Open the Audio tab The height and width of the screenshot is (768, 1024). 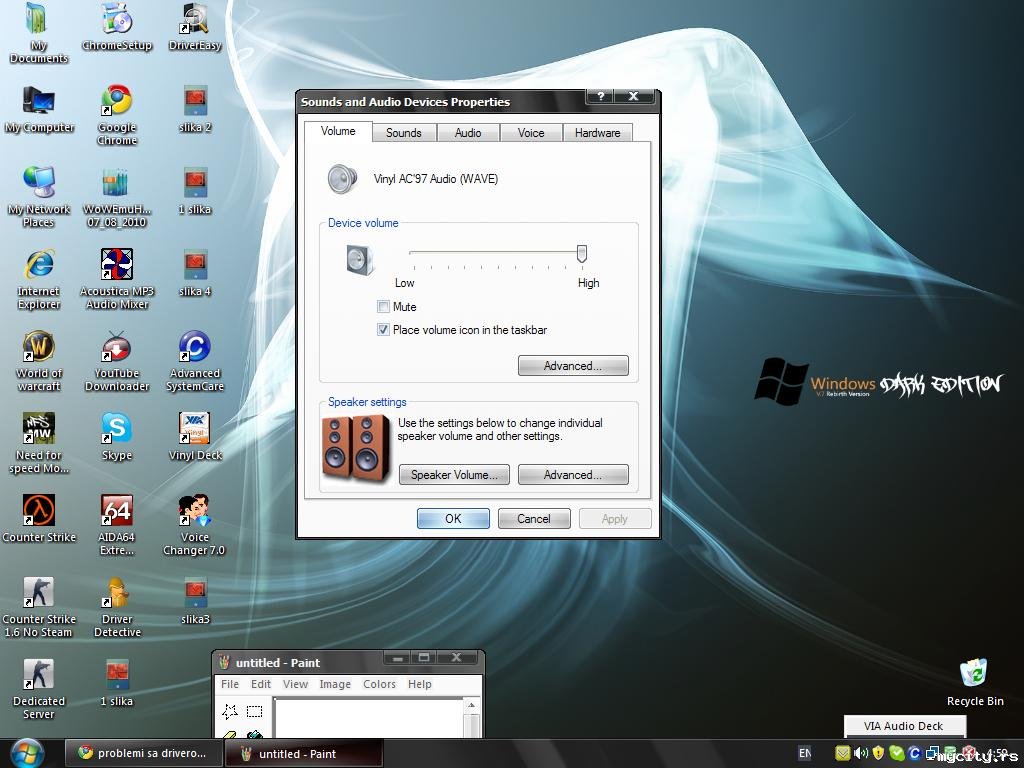(x=468, y=133)
